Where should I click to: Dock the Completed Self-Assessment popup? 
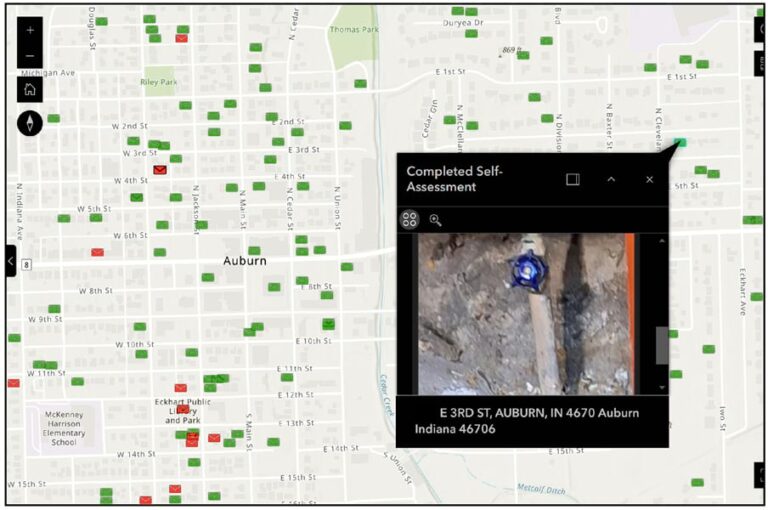click(x=573, y=179)
